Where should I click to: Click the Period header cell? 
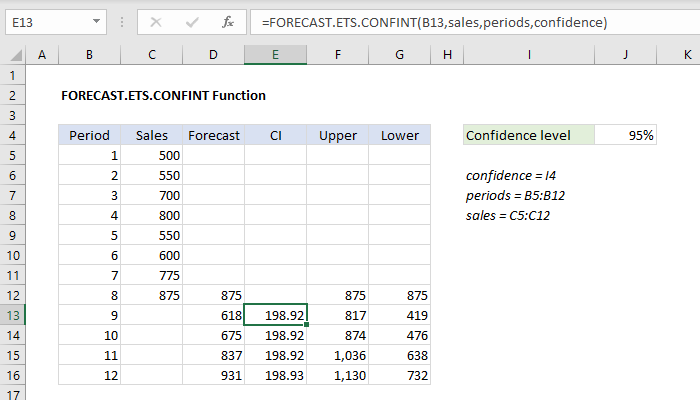[89, 135]
